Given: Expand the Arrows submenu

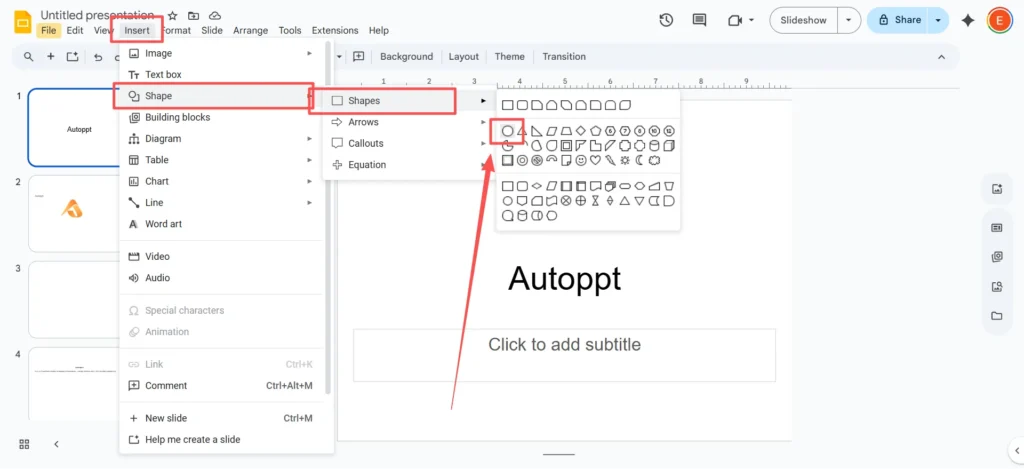Looking at the screenshot, I should point(483,122).
